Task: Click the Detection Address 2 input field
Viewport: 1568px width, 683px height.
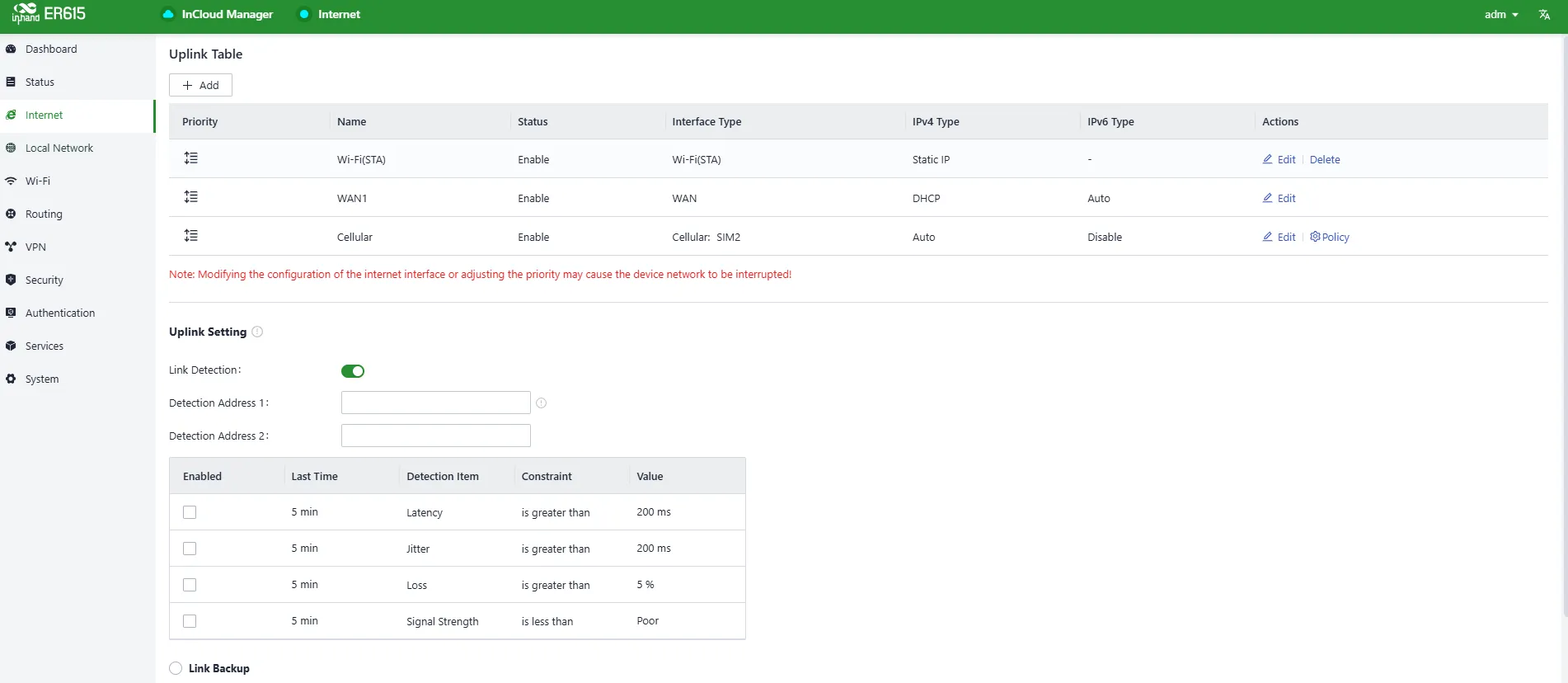Action: pyautogui.click(x=436, y=436)
